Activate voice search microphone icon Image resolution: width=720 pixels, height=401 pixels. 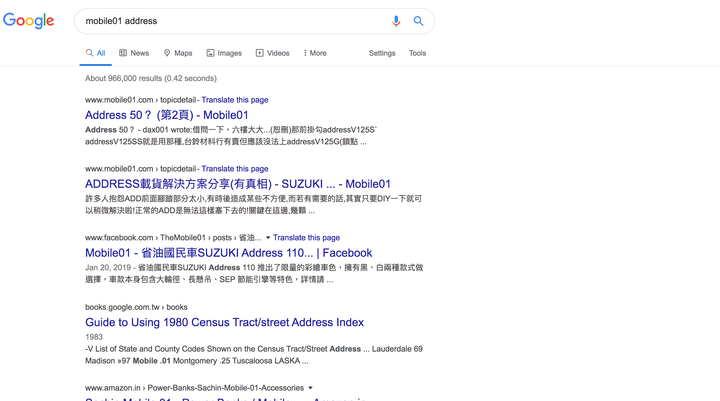click(396, 21)
